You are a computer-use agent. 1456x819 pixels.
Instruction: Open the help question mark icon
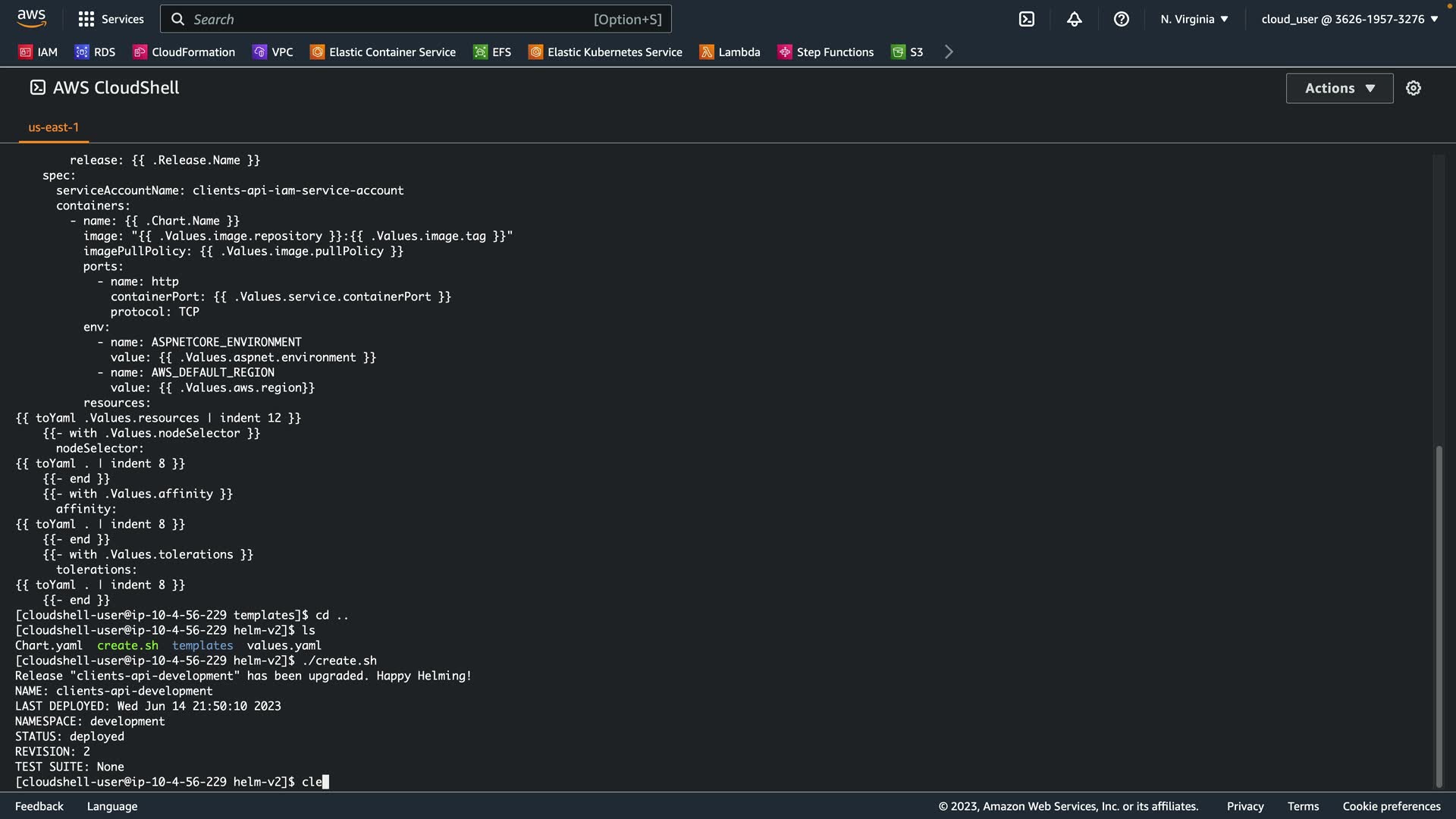coord(1121,19)
